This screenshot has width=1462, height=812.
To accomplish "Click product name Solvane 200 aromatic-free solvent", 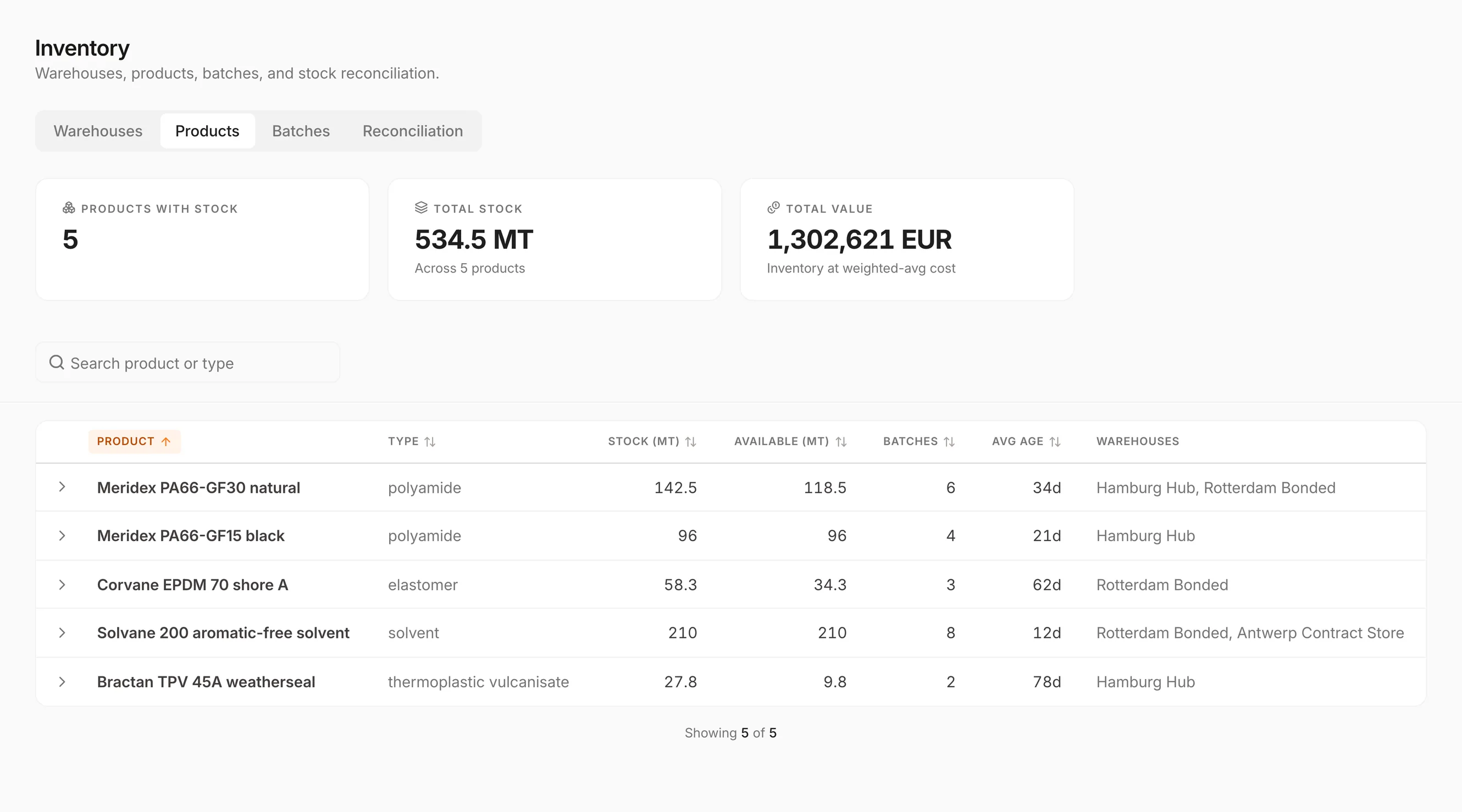I will [223, 633].
